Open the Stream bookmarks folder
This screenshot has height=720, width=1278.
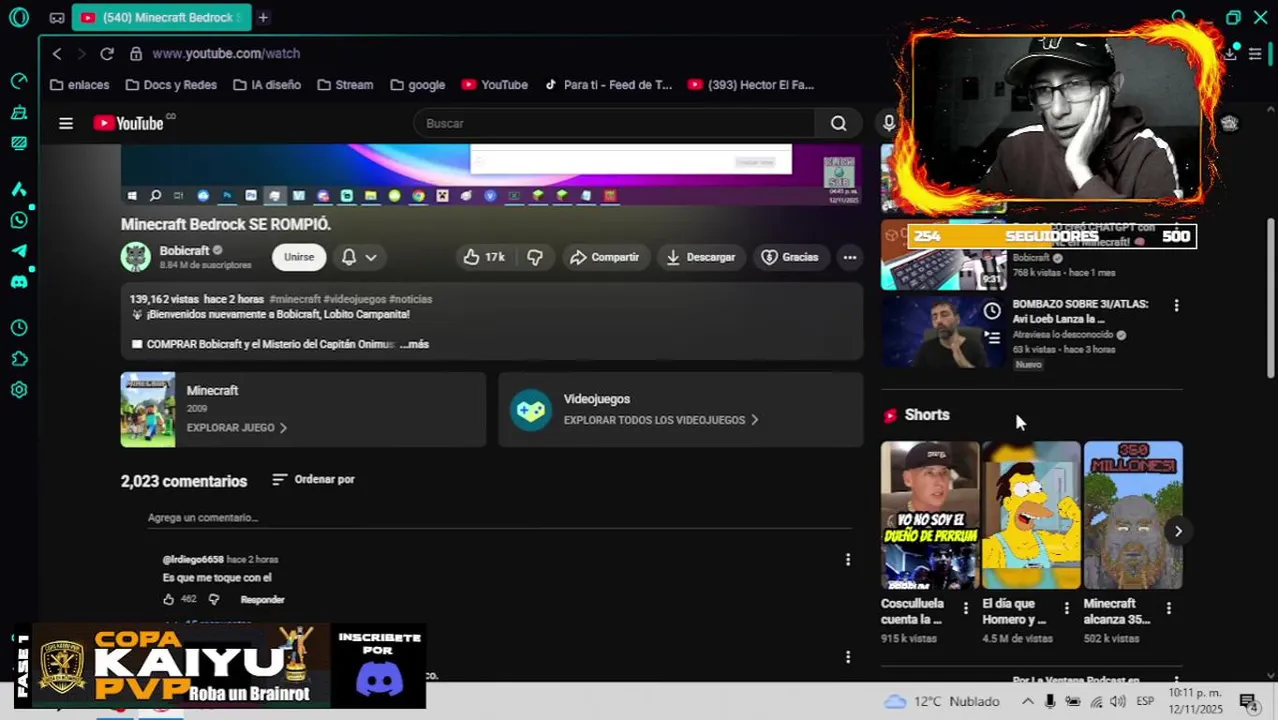coord(345,85)
